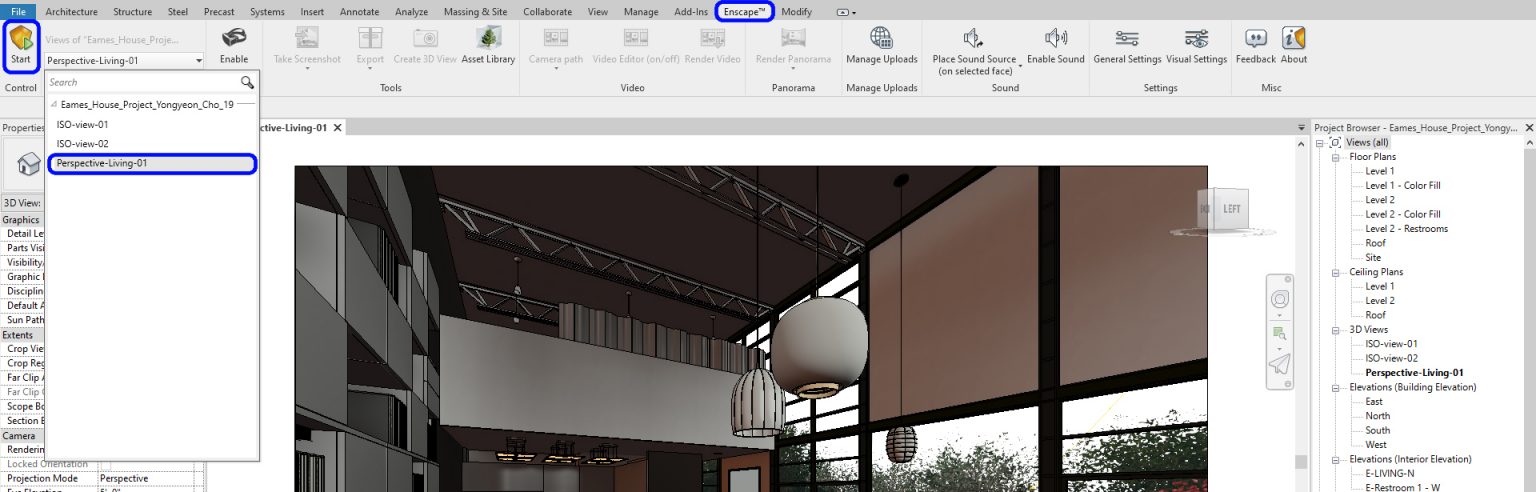Open the Asset Library
The height and width of the screenshot is (492, 1536).
click(488, 45)
